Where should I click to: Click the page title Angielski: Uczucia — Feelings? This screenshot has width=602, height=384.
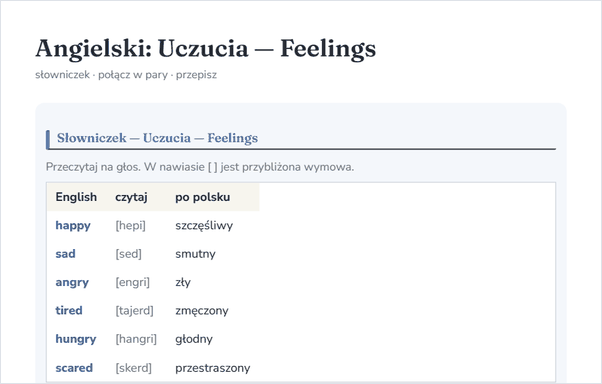coord(205,49)
